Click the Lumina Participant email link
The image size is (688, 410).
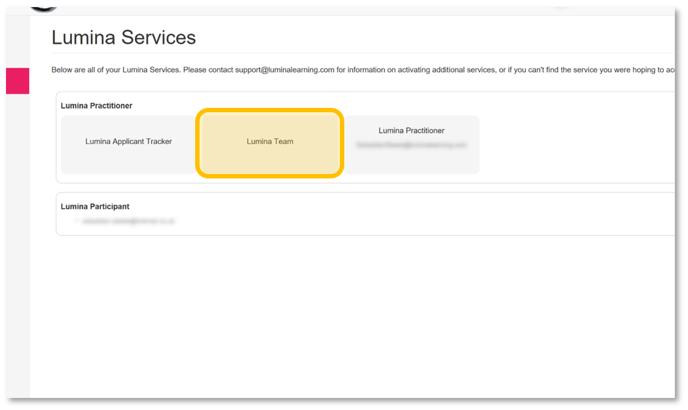[x=128, y=221]
